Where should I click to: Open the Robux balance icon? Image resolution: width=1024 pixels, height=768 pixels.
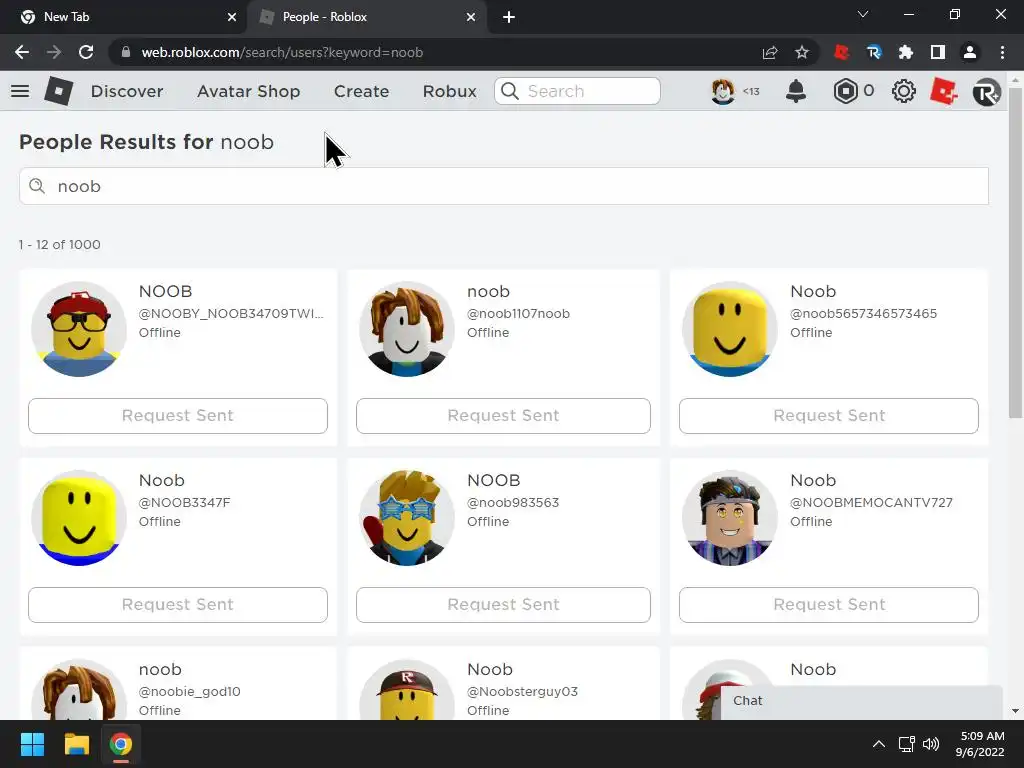pos(845,91)
